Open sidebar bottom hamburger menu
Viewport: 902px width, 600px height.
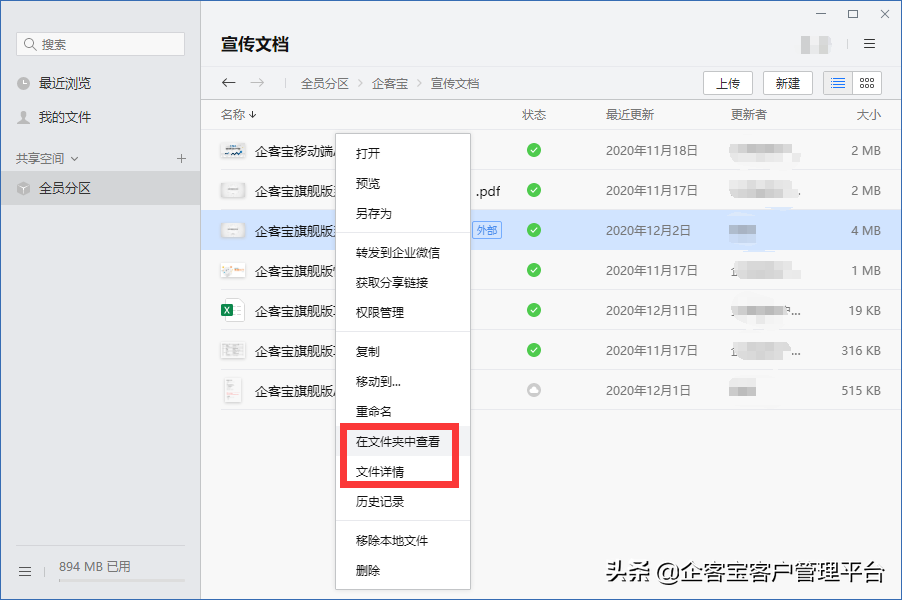coord(25,571)
